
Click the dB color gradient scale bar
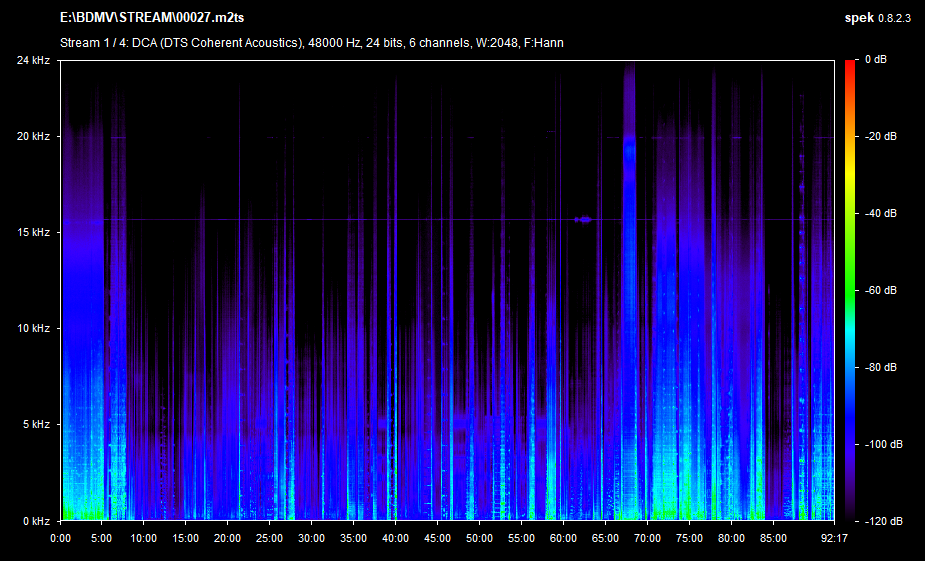[x=850, y=290]
